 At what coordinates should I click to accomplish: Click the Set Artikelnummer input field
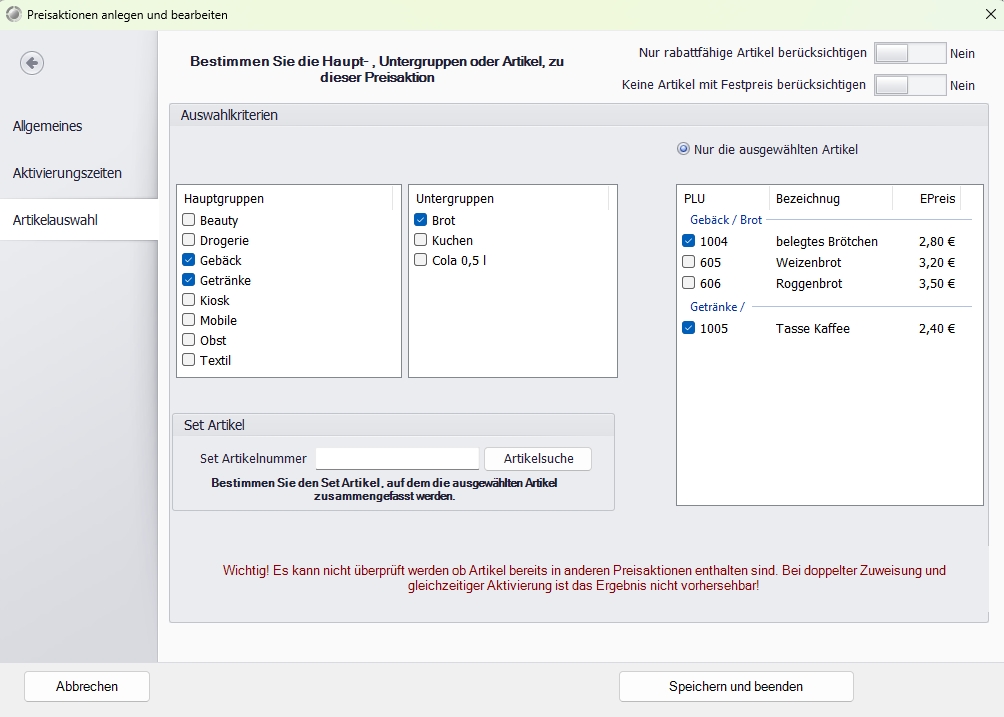397,459
